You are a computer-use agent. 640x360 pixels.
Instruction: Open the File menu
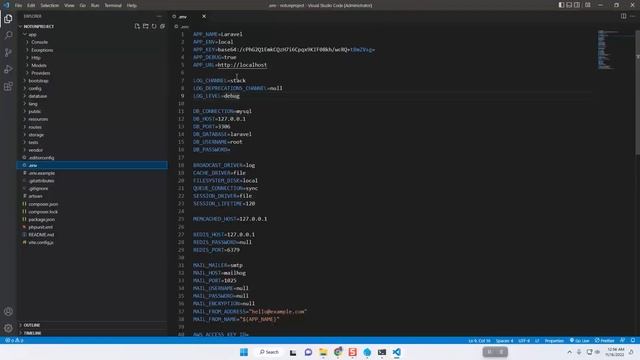click(18, 5)
